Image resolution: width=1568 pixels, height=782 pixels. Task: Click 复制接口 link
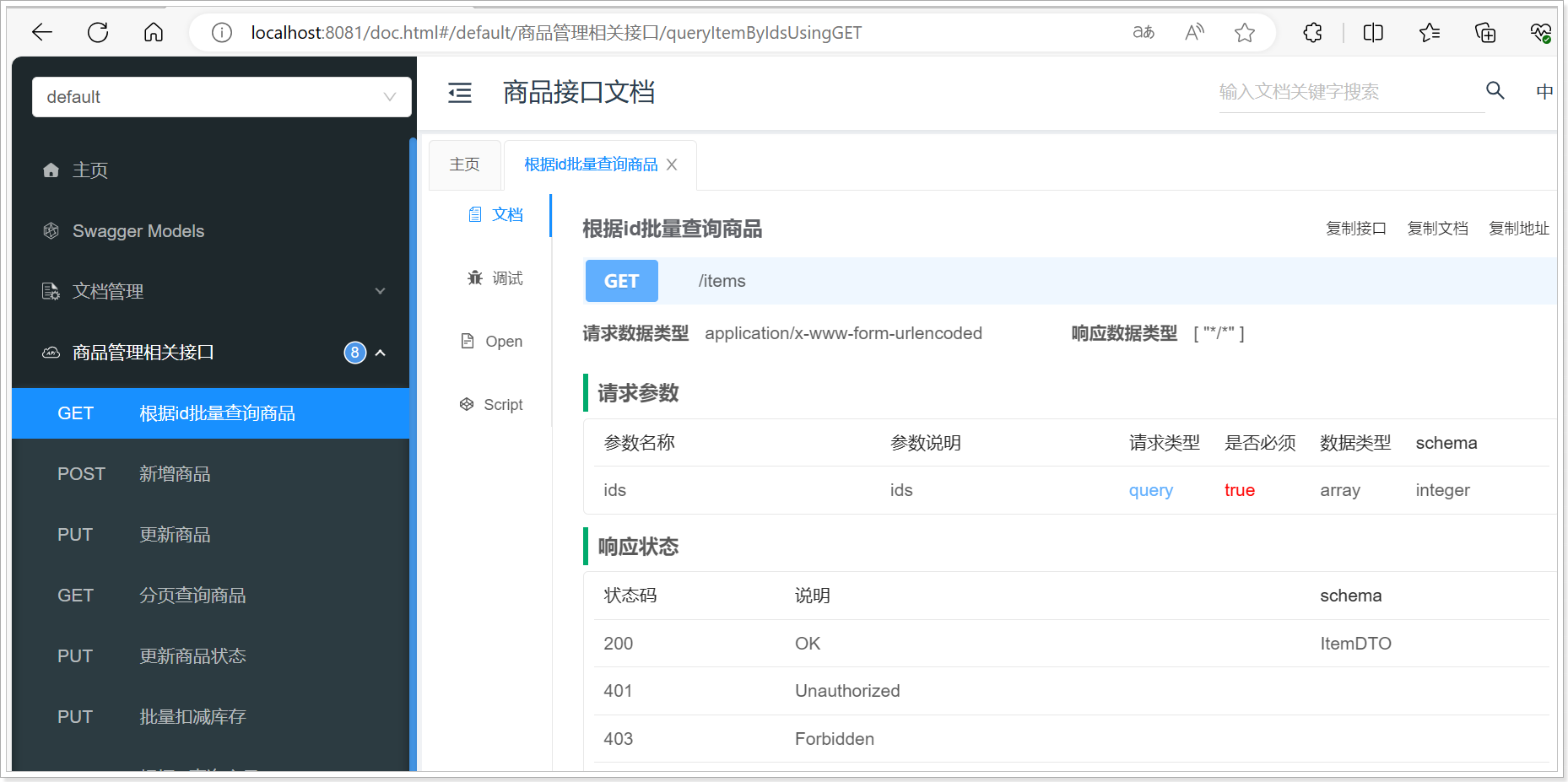(x=1356, y=229)
